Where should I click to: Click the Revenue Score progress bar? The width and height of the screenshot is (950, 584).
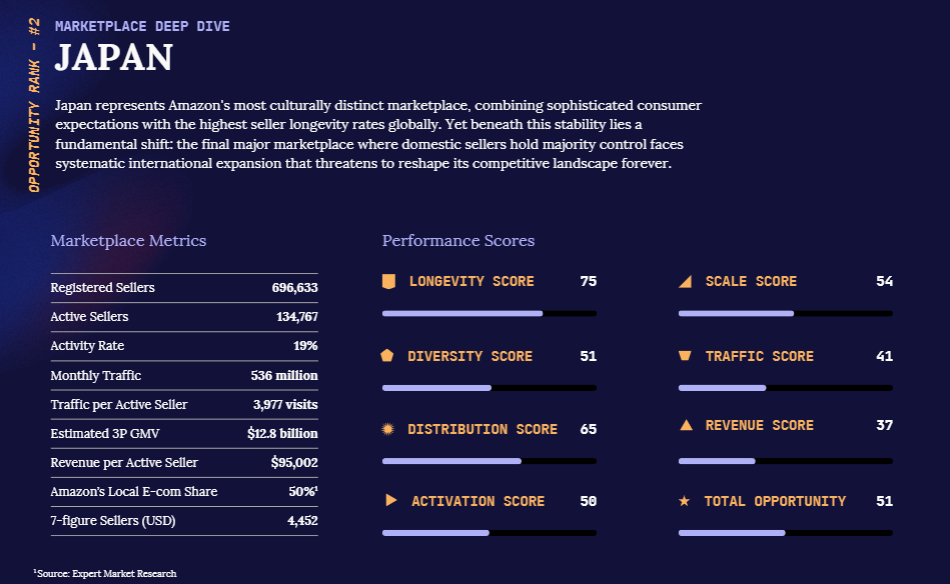click(785, 461)
